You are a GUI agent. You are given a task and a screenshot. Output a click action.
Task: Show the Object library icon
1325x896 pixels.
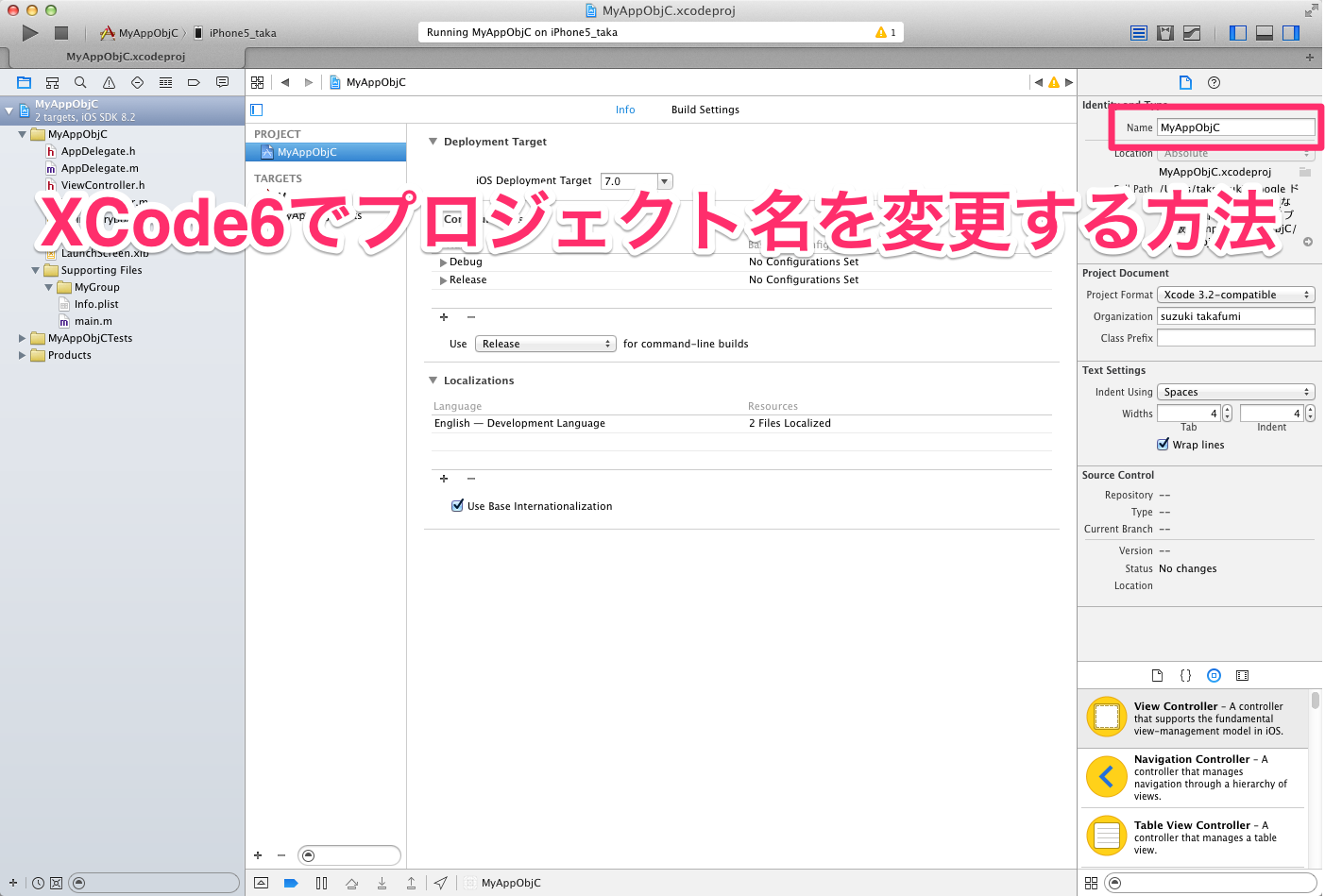point(1215,675)
